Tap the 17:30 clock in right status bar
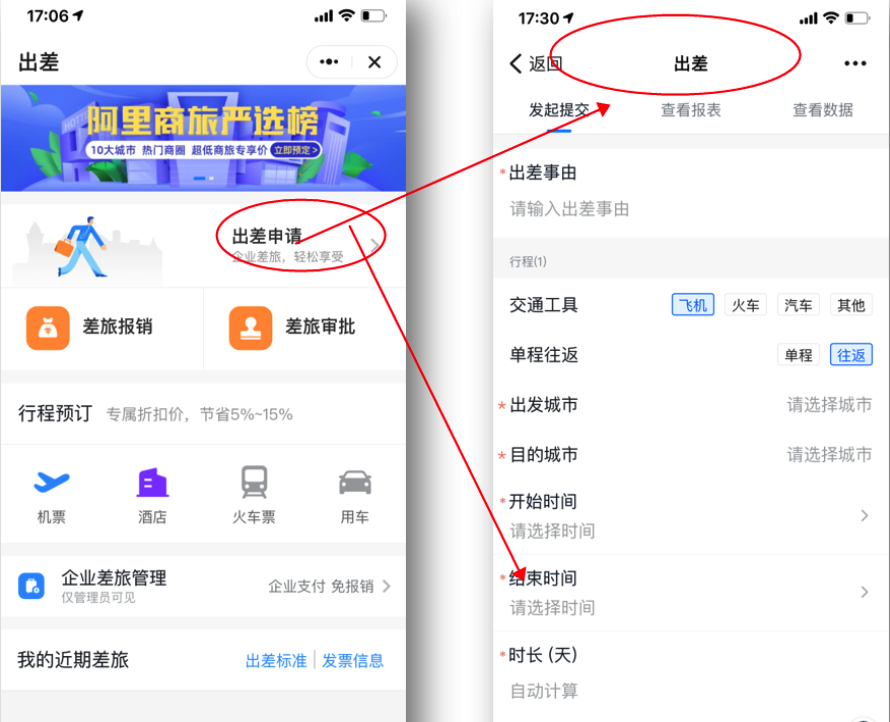Viewport: 890px width, 722px height. tap(538, 19)
